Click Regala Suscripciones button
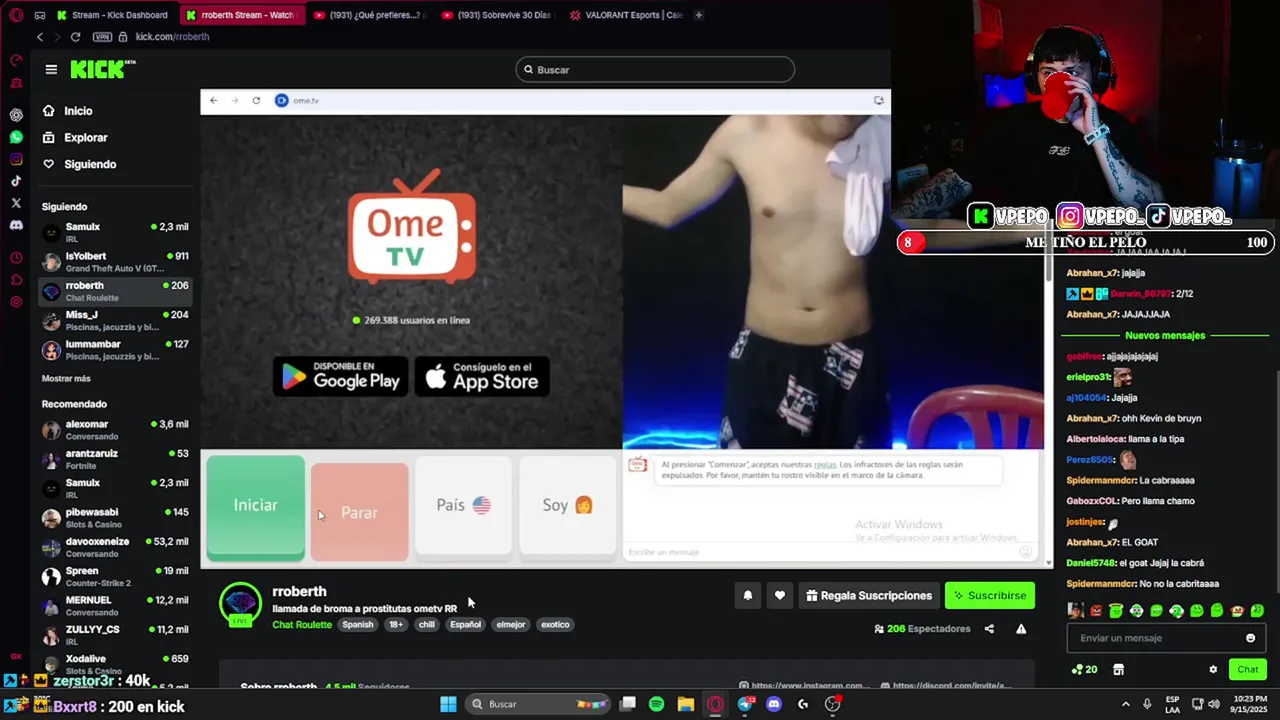Viewport: 1280px width, 720px height. coord(869,596)
